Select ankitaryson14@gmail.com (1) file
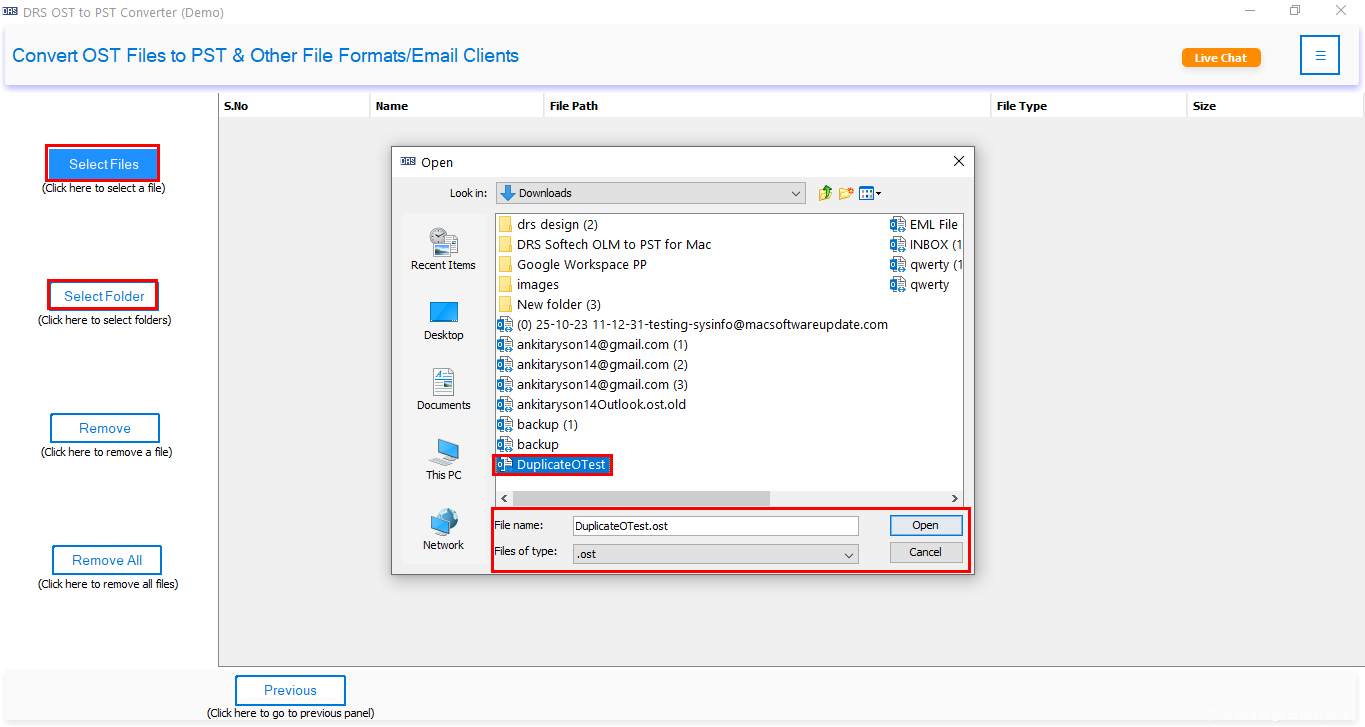The height and width of the screenshot is (727, 1365). pyautogui.click(x=593, y=345)
